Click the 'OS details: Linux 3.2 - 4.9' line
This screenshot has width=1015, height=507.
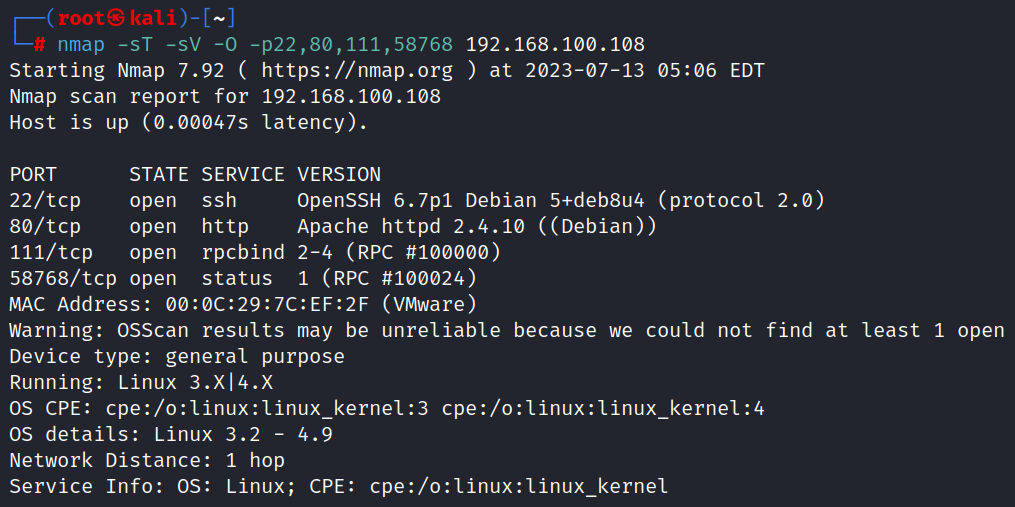[x=171, y=435]
